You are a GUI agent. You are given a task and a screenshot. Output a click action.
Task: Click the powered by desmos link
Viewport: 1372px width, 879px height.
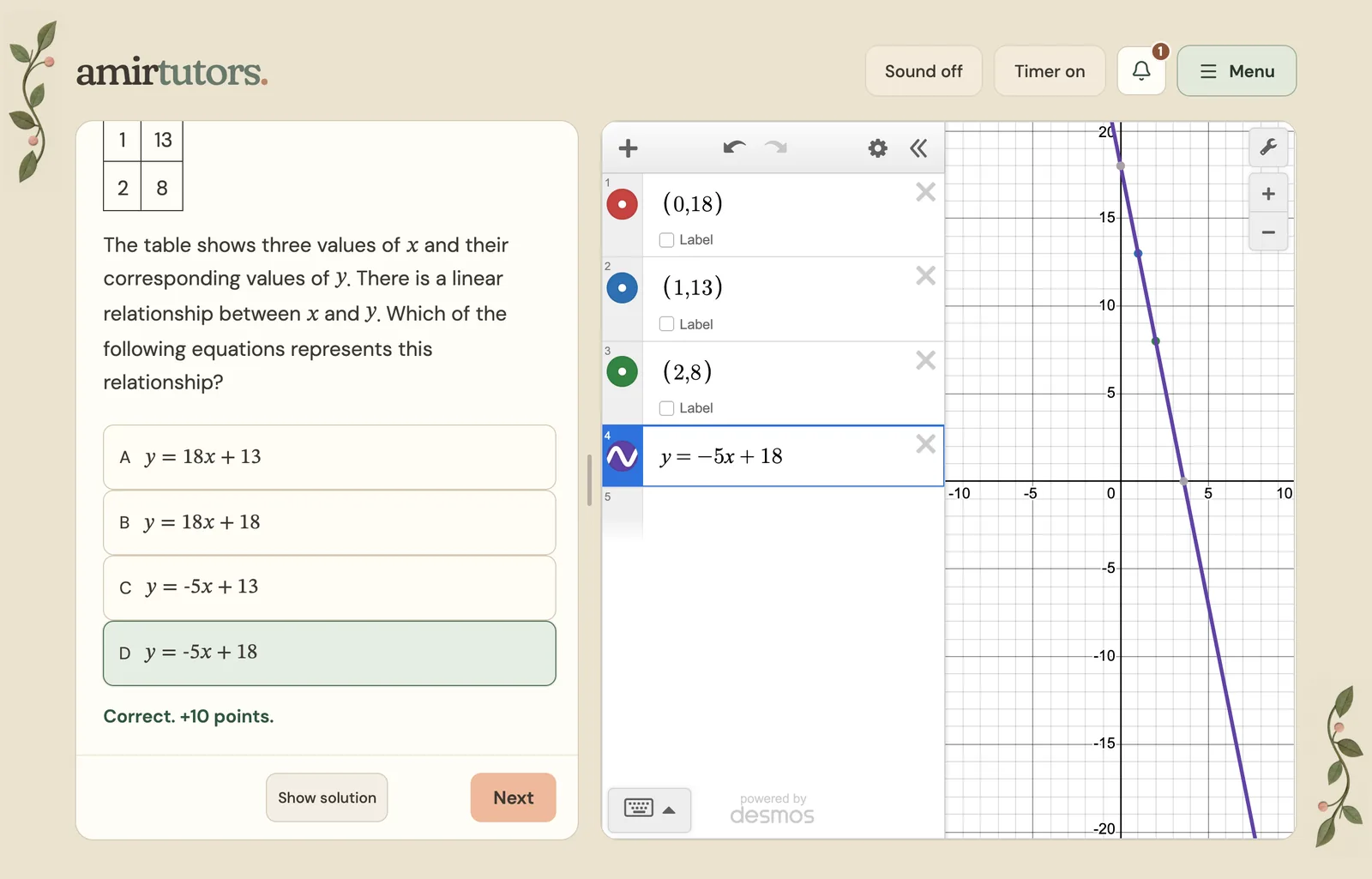coord(773,809)
